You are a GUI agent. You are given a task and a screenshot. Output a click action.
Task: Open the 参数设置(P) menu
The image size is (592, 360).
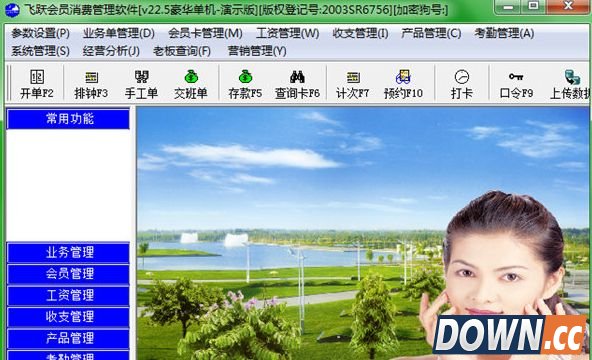click(40, 33)
